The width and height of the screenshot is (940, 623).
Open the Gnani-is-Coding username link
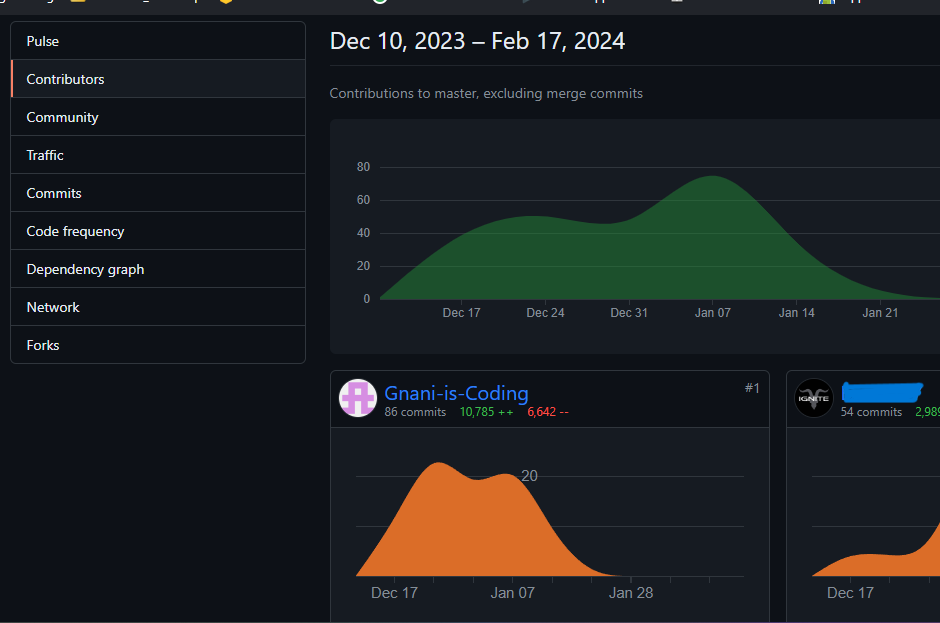(x=456, y=393)
